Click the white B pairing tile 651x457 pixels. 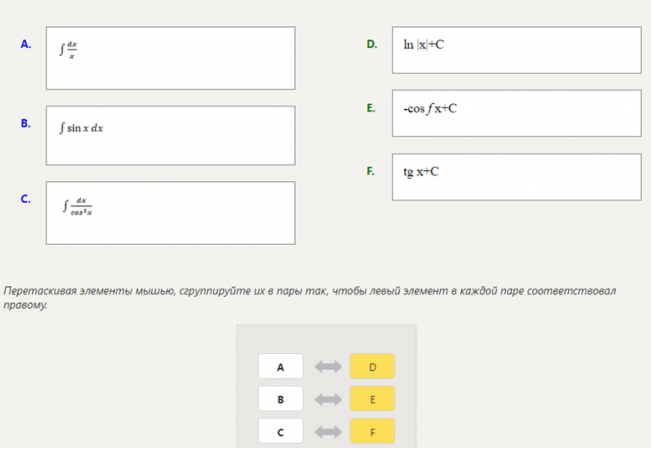[x=281, y=399]
